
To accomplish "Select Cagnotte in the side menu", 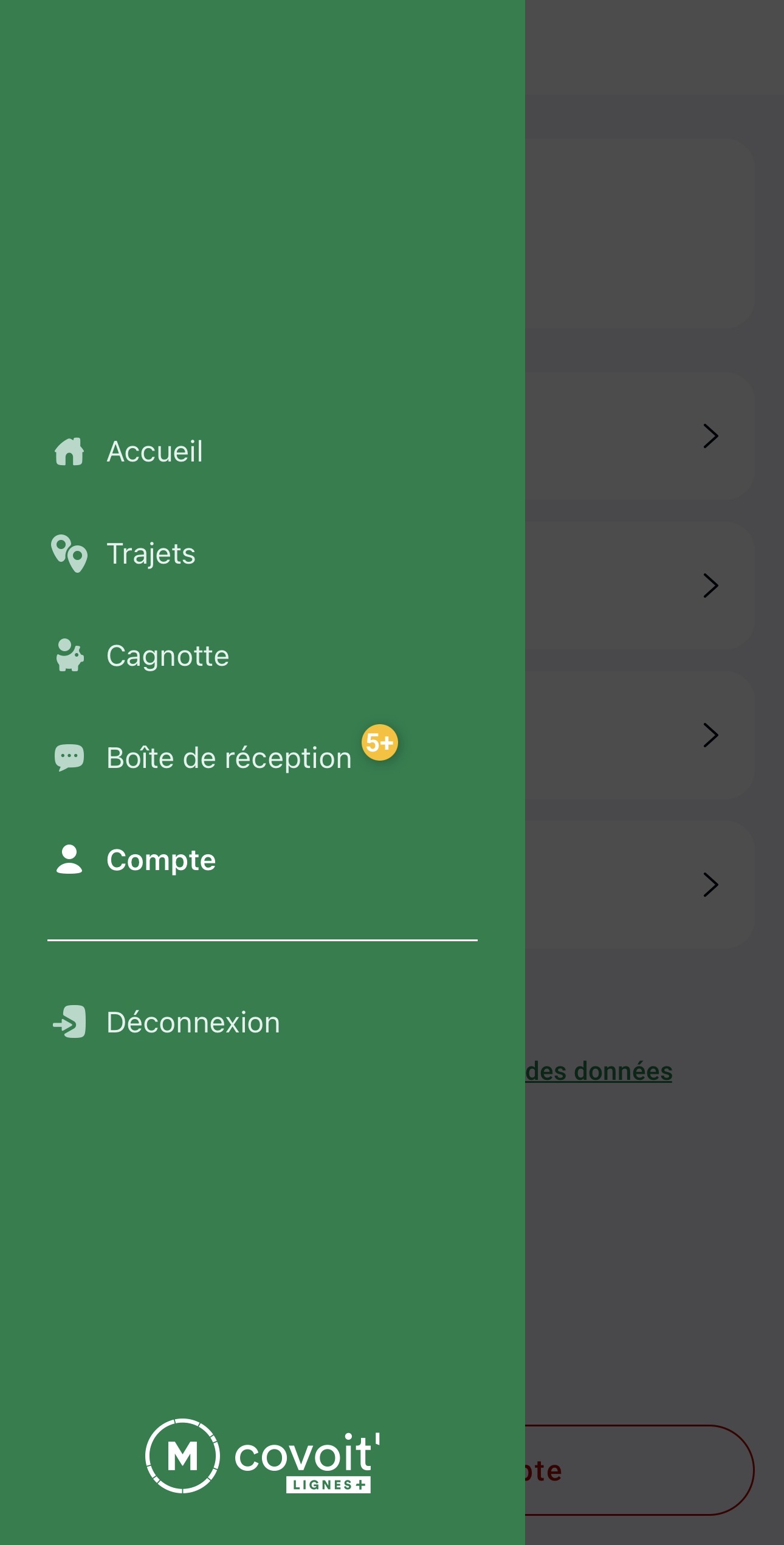I will pyautogui.click(x=168, y=656).
